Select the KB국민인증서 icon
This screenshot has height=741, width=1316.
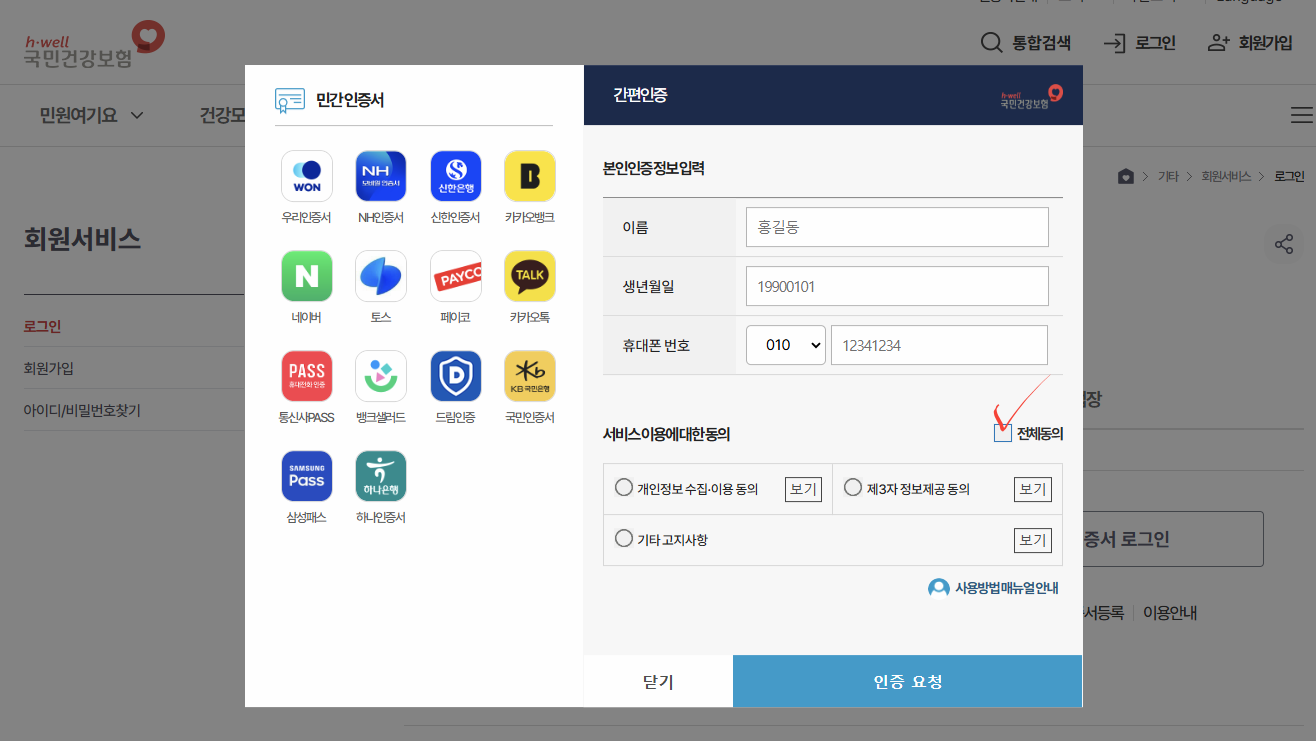[x=529, y=376]
